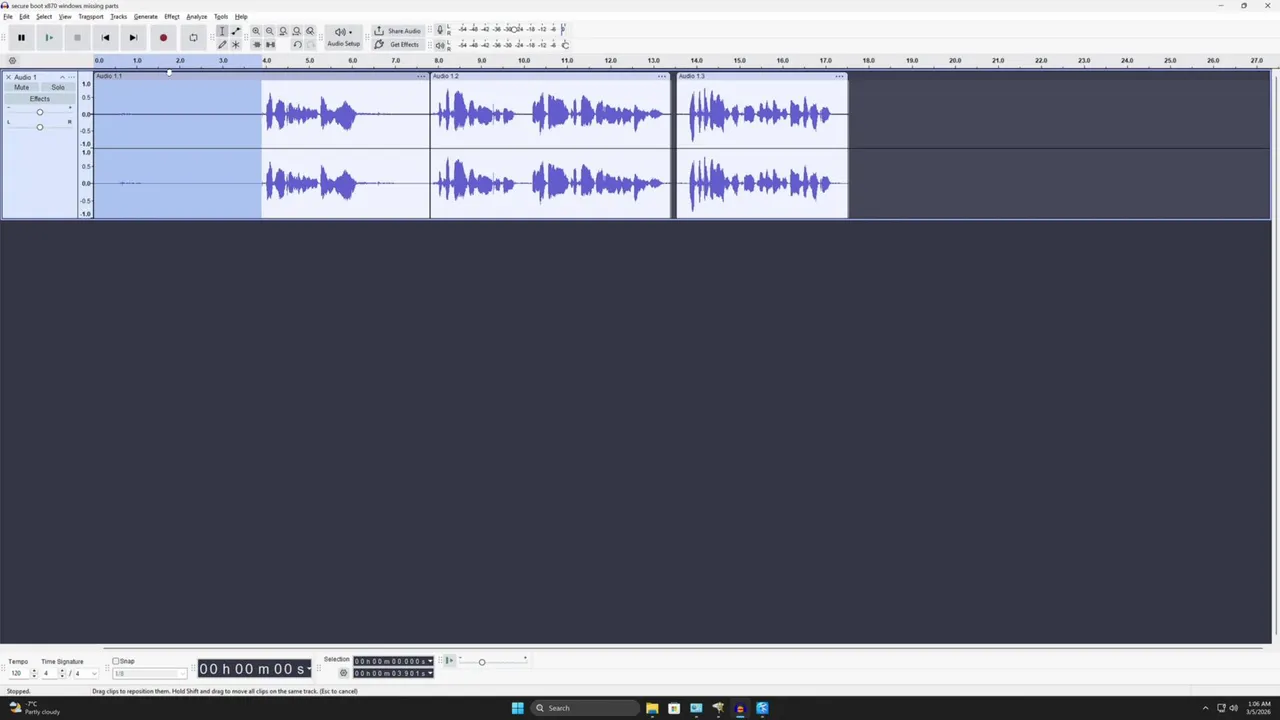Open the selection toolbar settings gear
The width and height of the screenshot is (1280, 720).
[x=343, y=673]
